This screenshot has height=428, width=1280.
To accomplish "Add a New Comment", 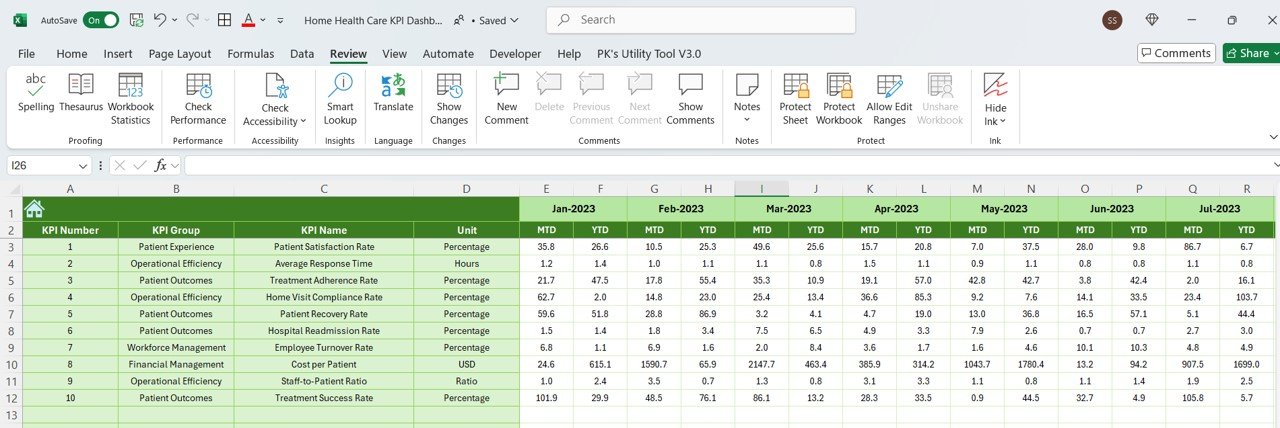I will tap(506, 99).
